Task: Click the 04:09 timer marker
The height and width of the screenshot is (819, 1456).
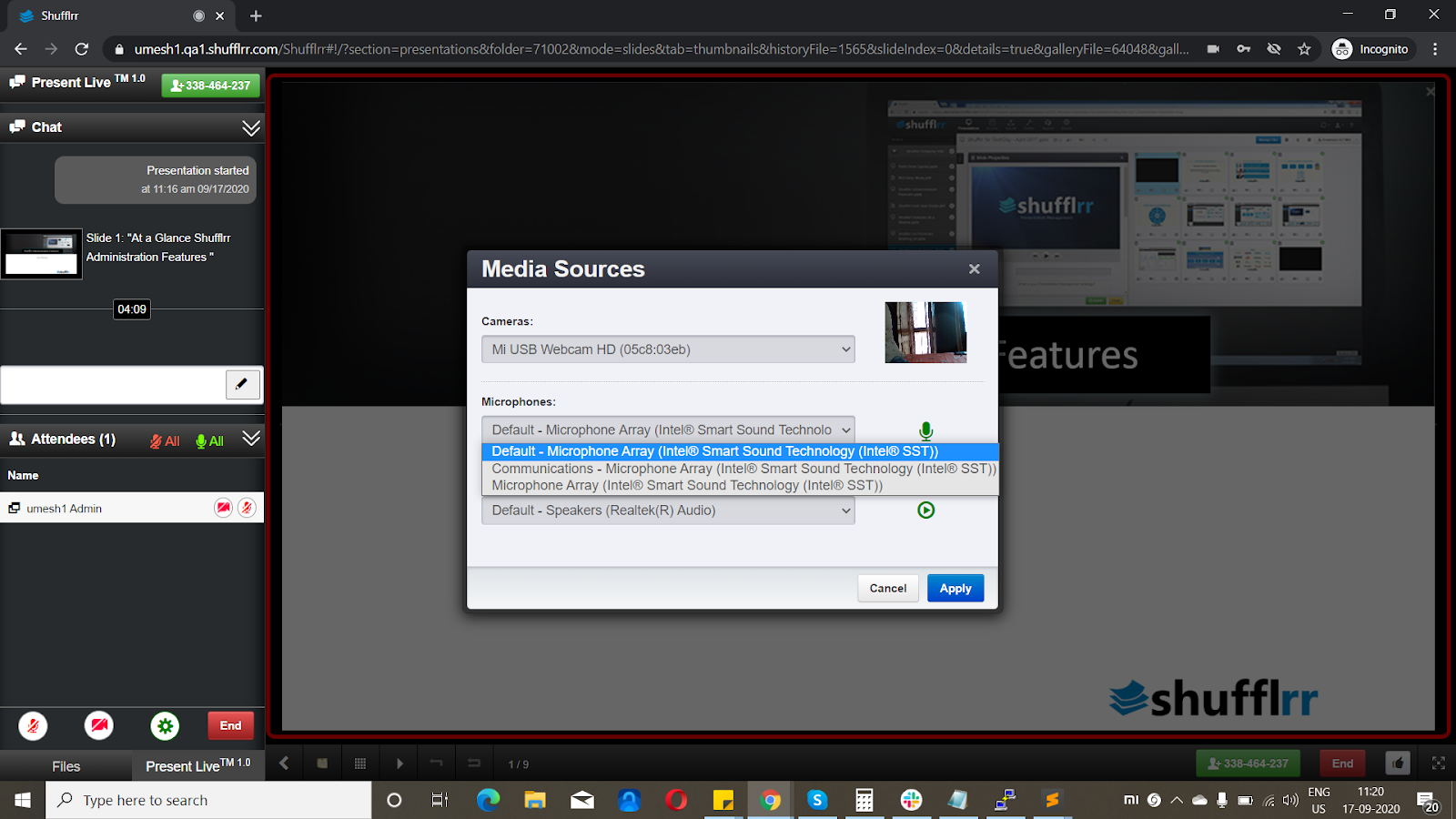Action: [x=132, y=309]
